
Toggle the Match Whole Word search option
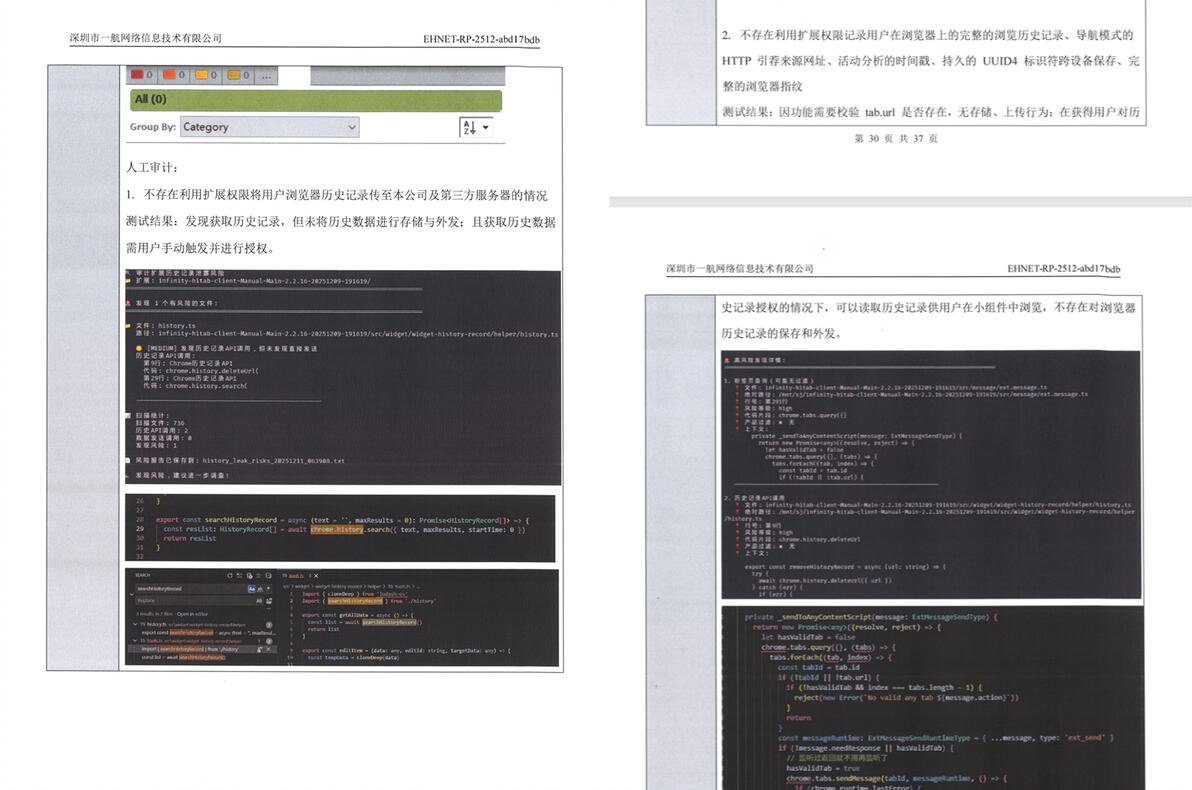tap(260, 589)
